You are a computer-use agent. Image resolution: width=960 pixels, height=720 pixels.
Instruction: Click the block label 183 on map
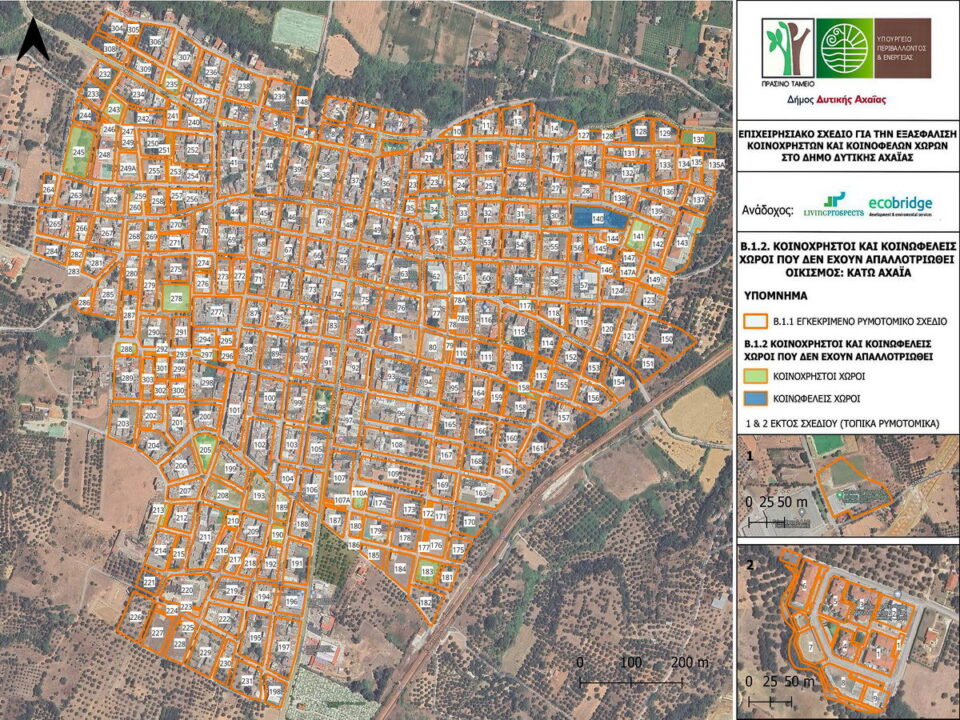point(428,572)
